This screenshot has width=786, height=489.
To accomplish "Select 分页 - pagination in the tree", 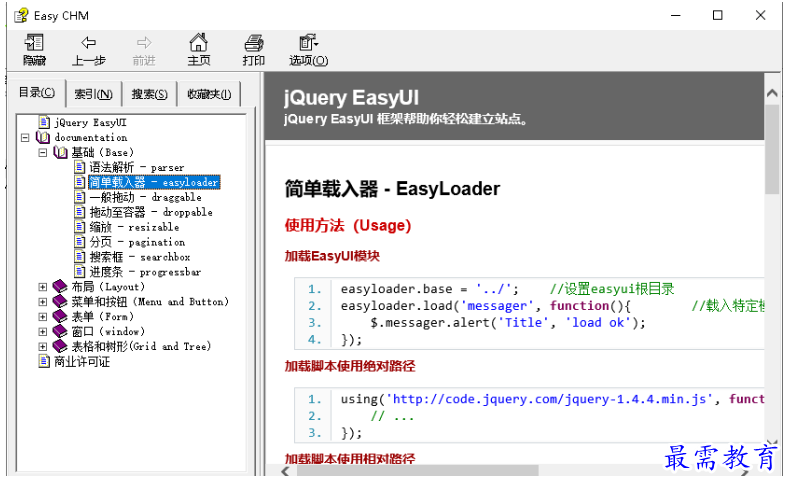I will [137, 242].
